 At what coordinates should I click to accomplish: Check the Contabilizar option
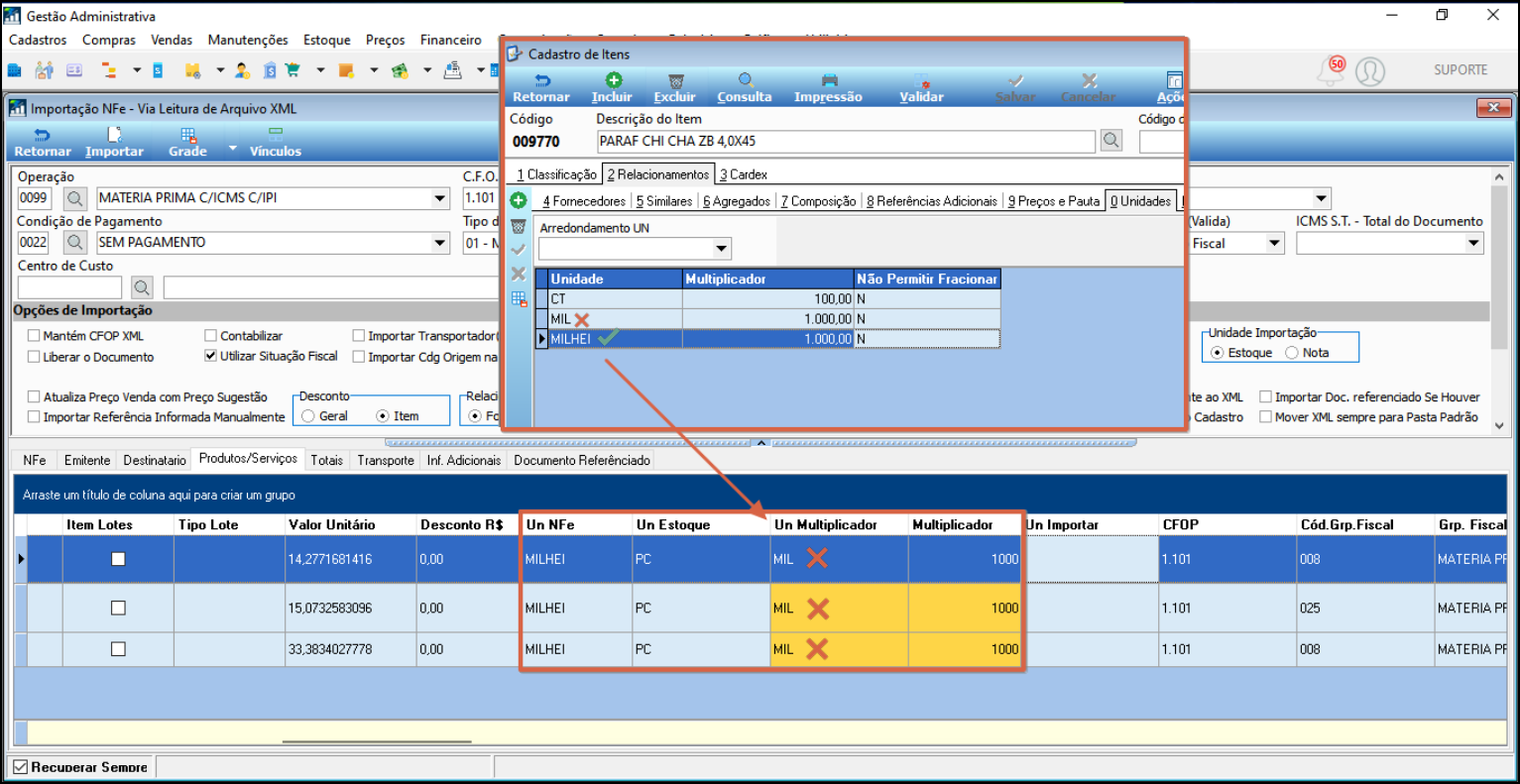(x=210, y=336)
